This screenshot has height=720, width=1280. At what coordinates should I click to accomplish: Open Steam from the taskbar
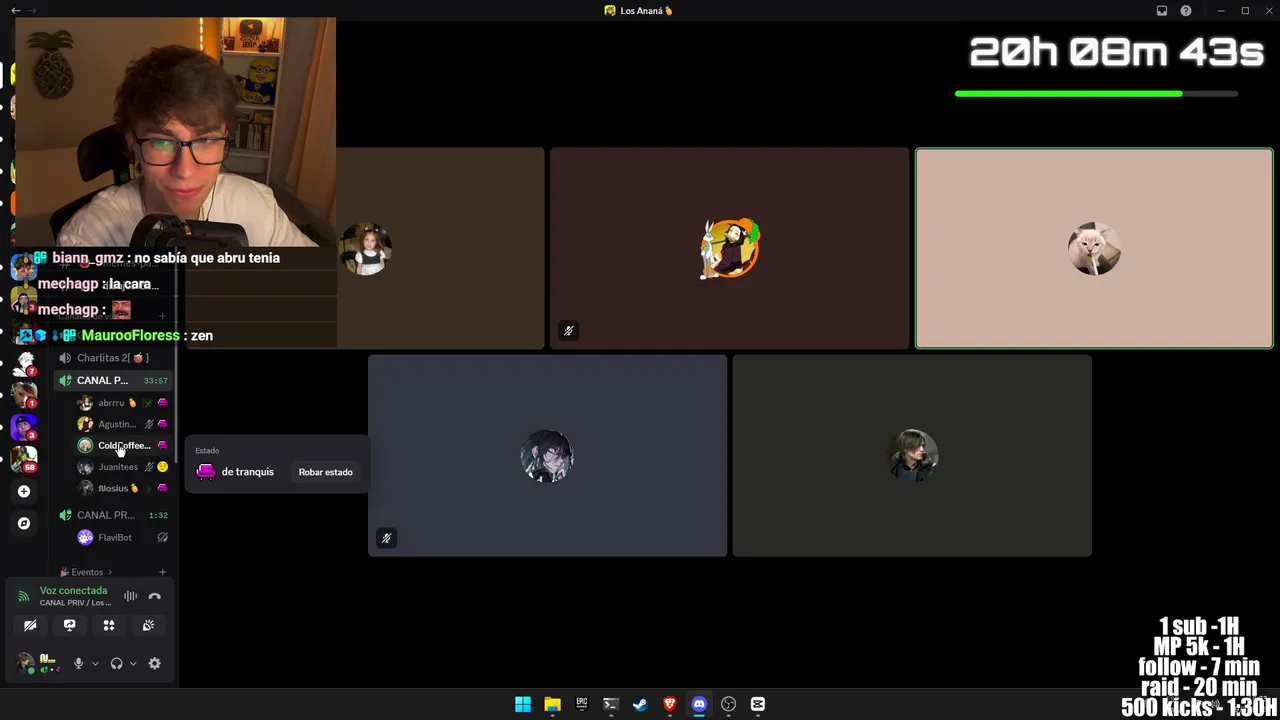click(x=640, y=704)
